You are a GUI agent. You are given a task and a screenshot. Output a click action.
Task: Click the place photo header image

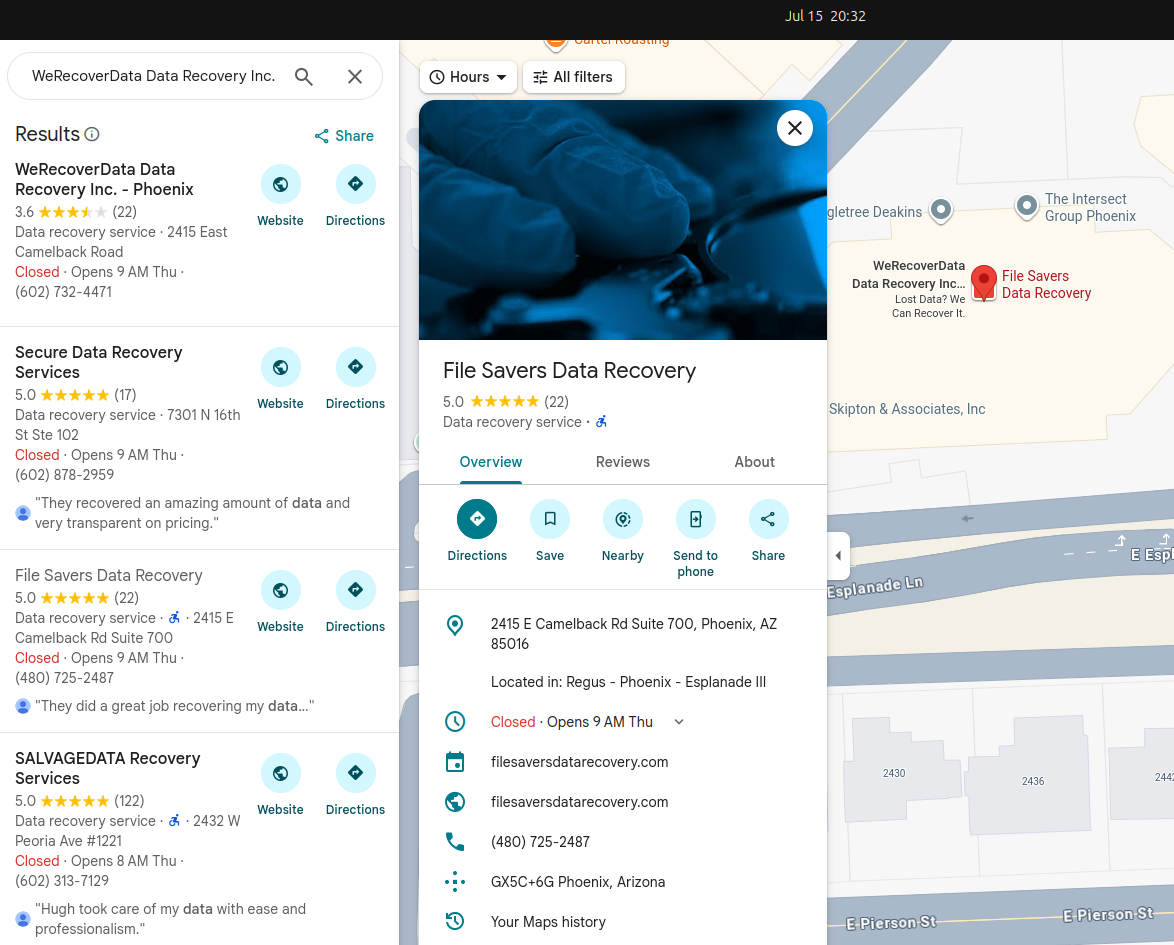point(623,220)
